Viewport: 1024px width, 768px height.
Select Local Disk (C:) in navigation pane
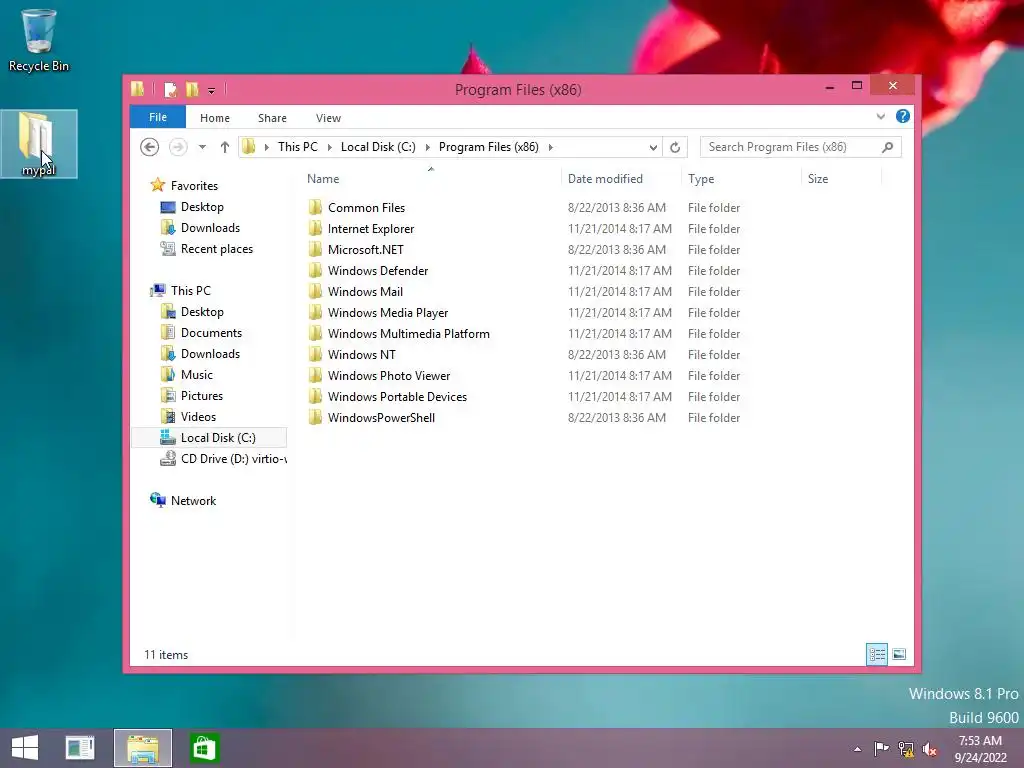tap(209, 438)
